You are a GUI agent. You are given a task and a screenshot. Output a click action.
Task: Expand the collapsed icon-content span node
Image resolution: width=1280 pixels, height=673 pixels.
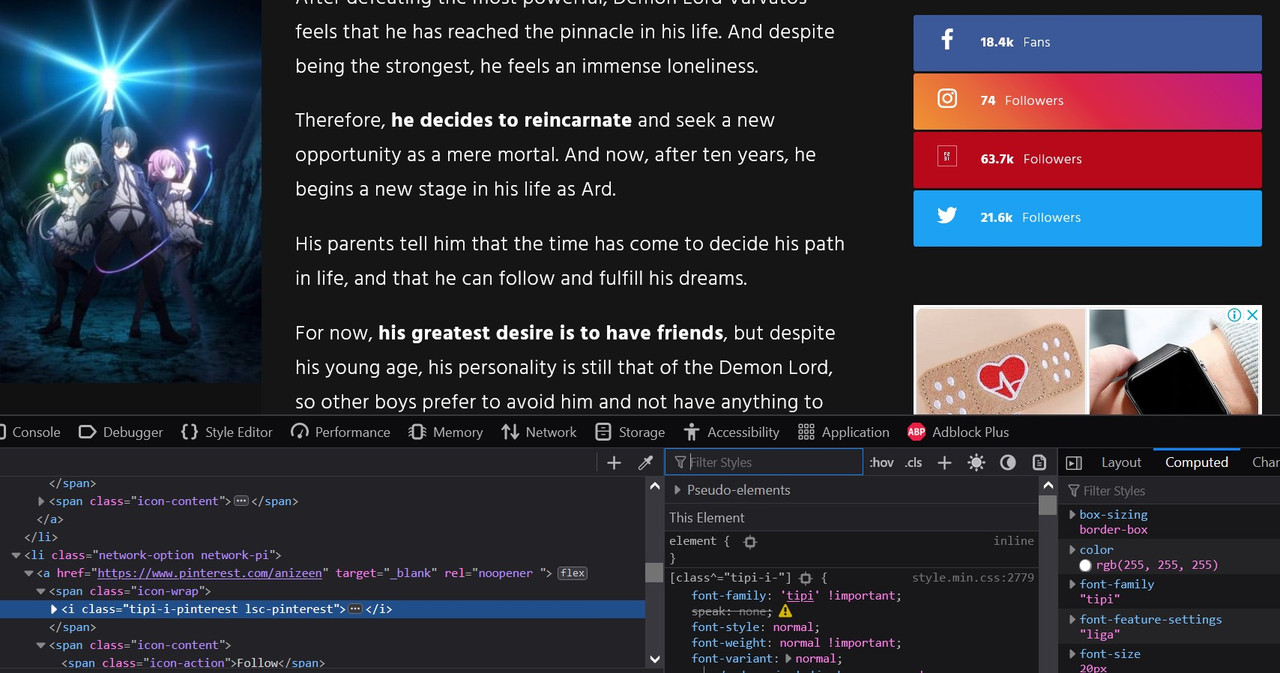(42, 501)
